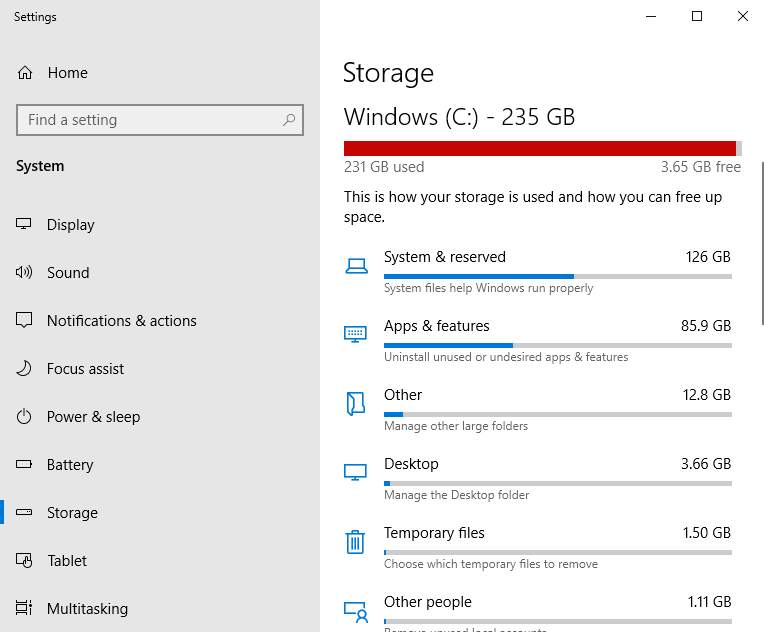This screenshot has width=764, height=632.
Task: Maximize the Settings window
Action: (697, 16)
